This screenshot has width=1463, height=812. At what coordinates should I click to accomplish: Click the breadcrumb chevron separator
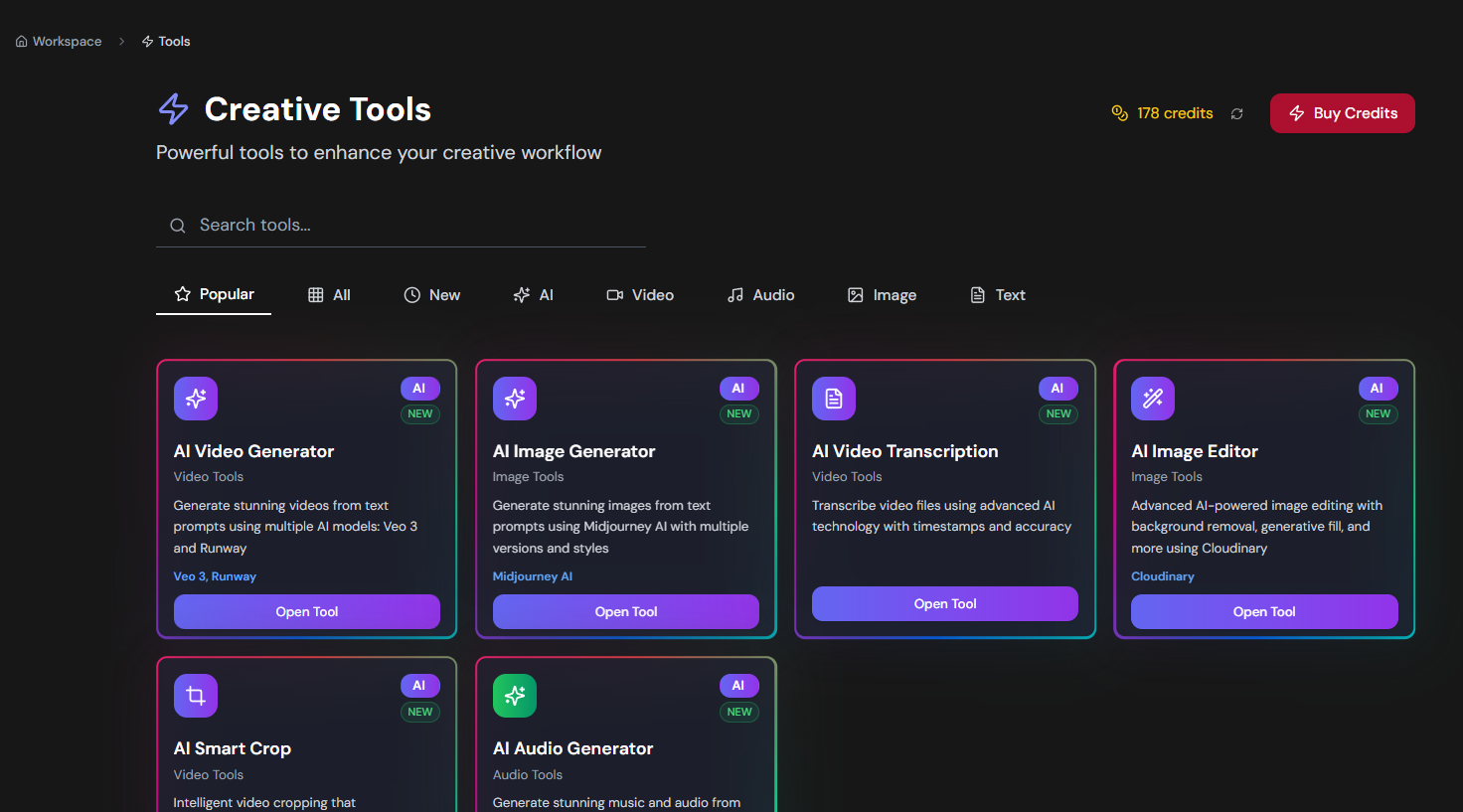click(121, 41)
